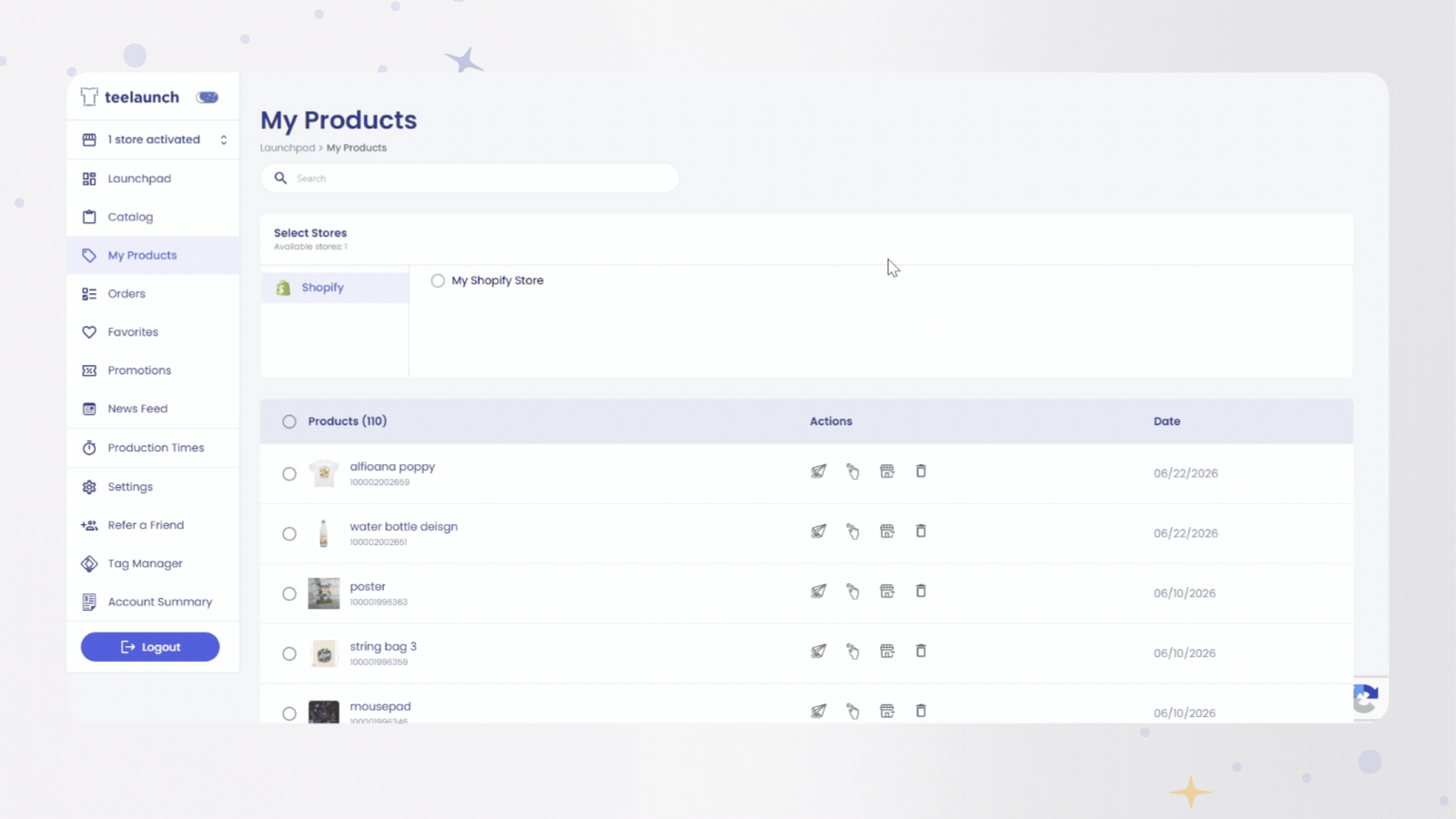Click the alfioana poppy t-shirt thumbnail
The image size is (1456, 819).
324,473
